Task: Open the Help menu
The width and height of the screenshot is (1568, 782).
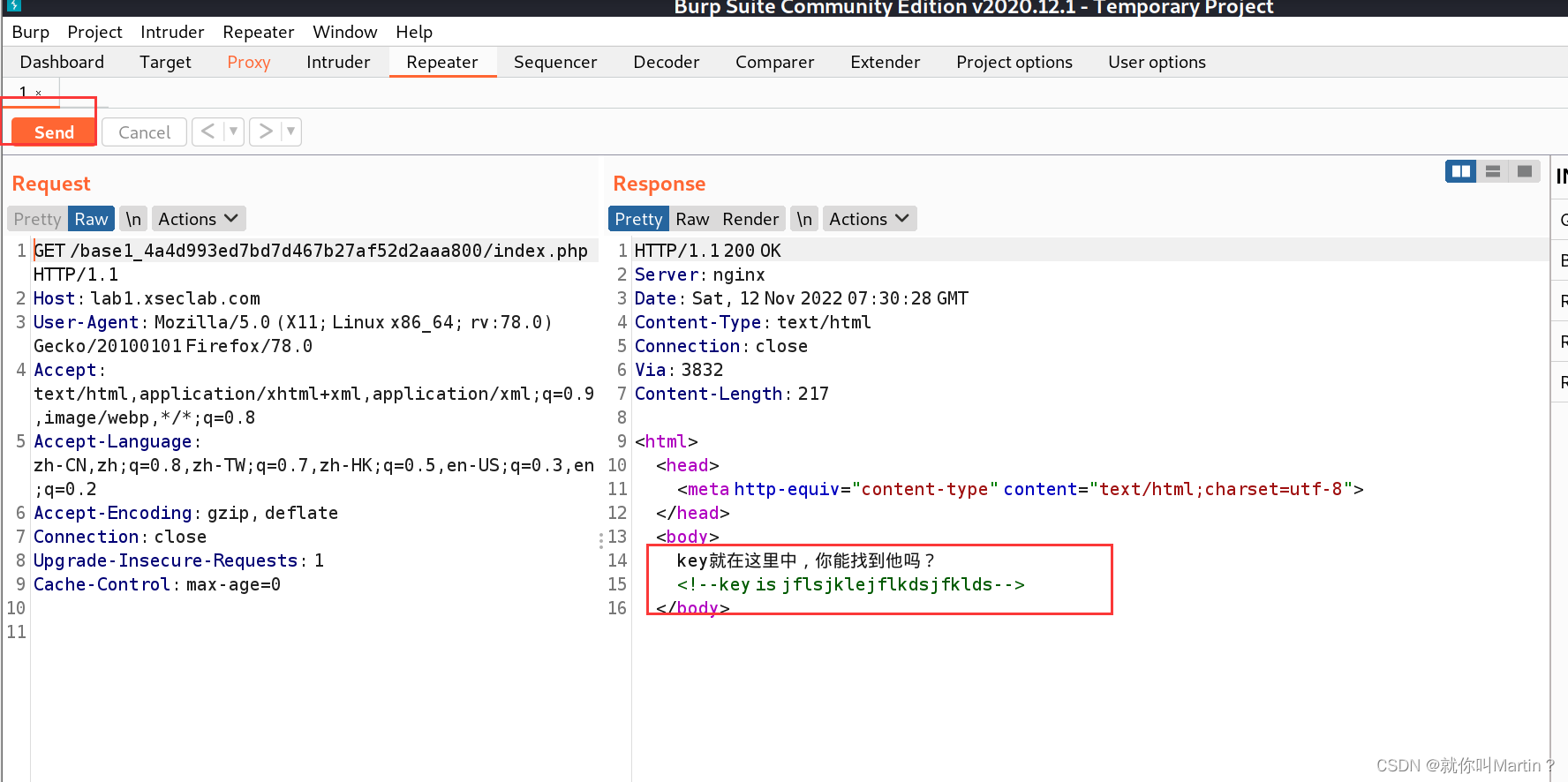Action: click(x=414, y=32)
